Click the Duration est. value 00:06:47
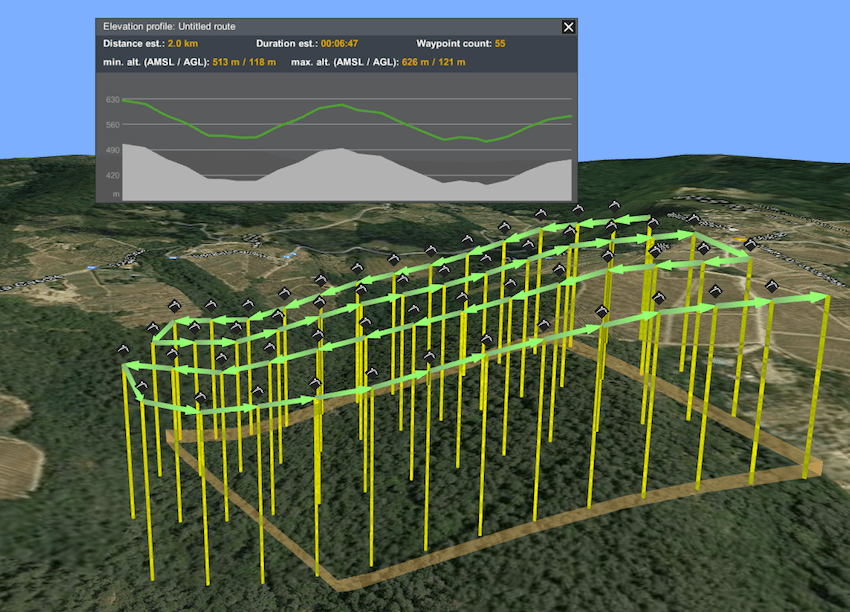Image resolution: width=850 pixels, height=612 pixels. (x=340, y=43)
